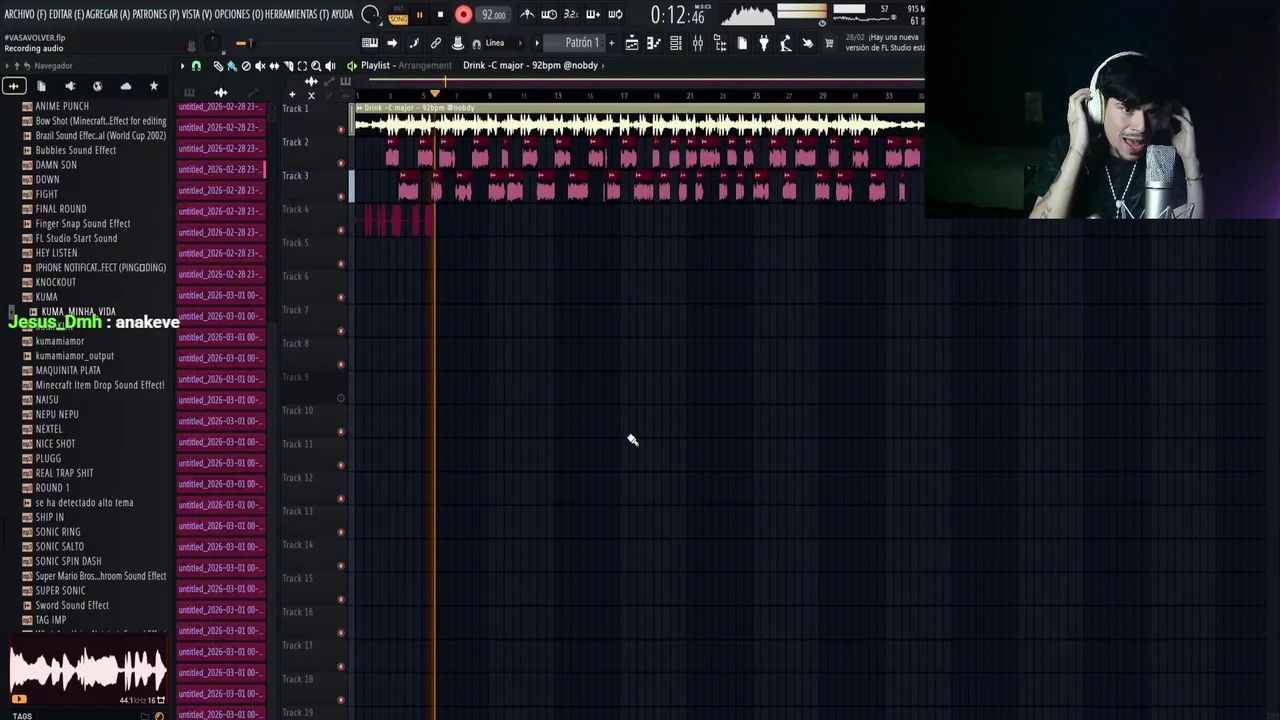Image resolution: width=1280 pixels, height=720 pixels.
Task: Toggle loop recording
Action: [x=615, y=15]
